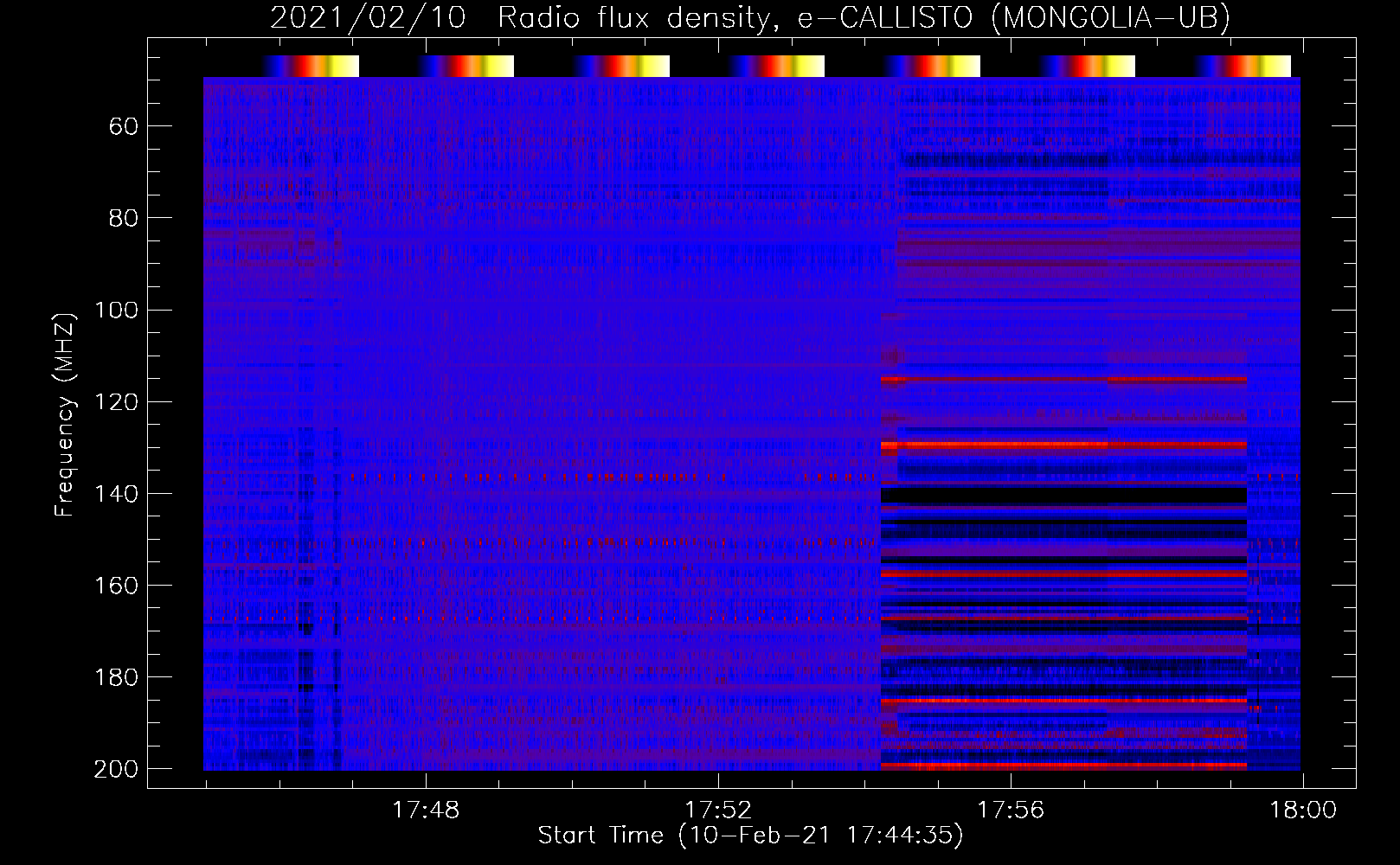The image size is (1400, 865).
Task: Click the bright red band near 130 MHz
Action: pyautogui.click(x=1063, y=445)
